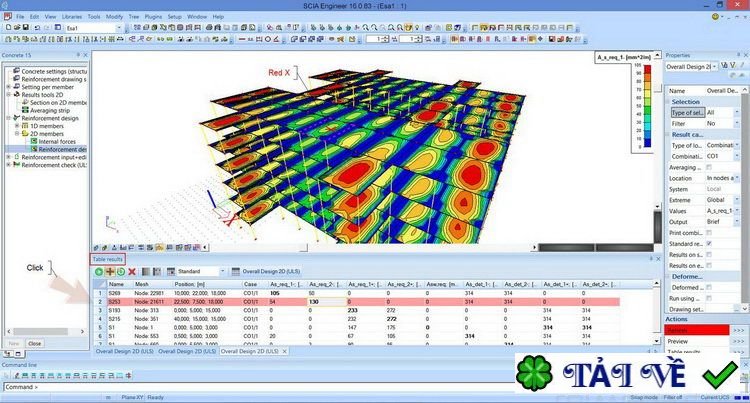The width and height of the screenshot is (750, 403).
Task: Click Snap mode in the status bar
Action: 643,397
